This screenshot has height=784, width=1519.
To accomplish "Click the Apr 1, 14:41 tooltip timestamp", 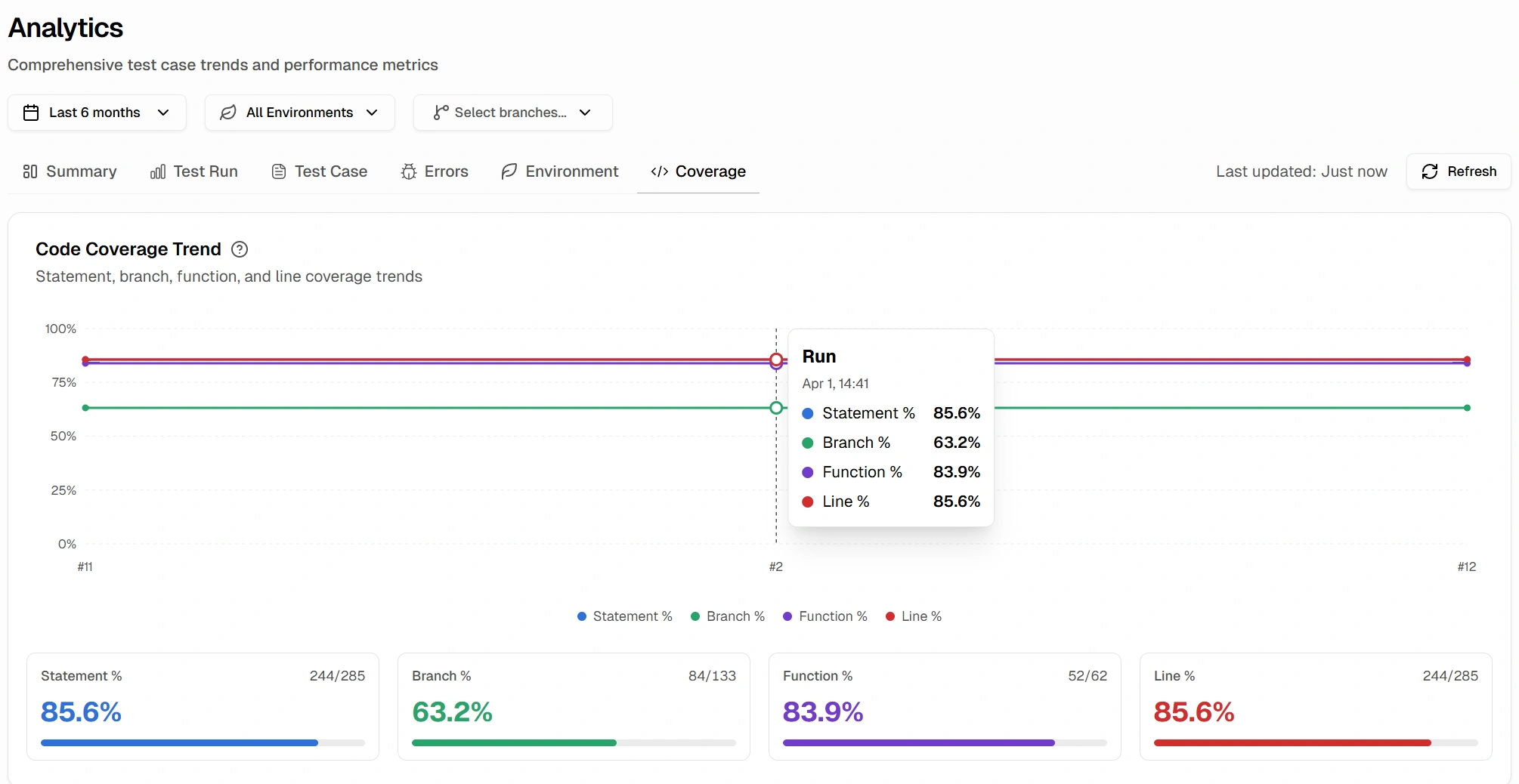I will click(x=835, y=384).
